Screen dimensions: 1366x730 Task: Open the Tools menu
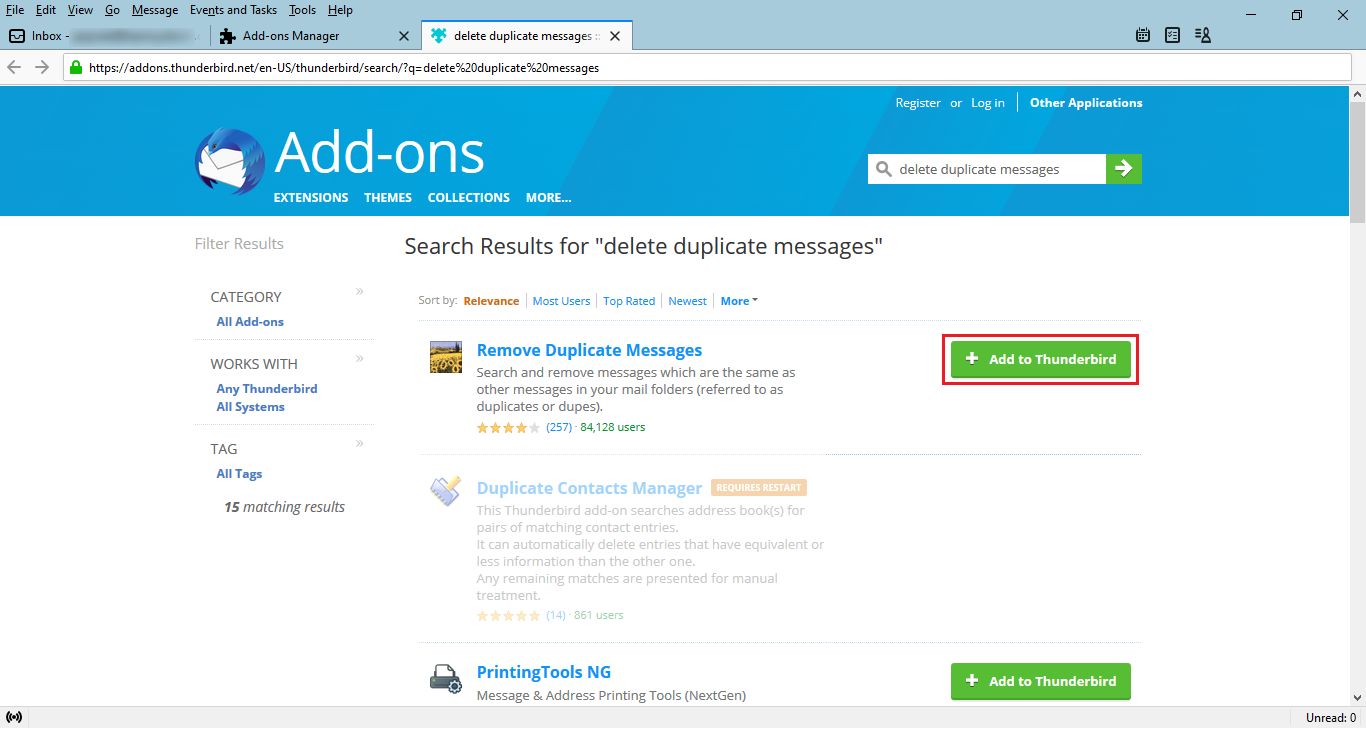tap(301, 10)
